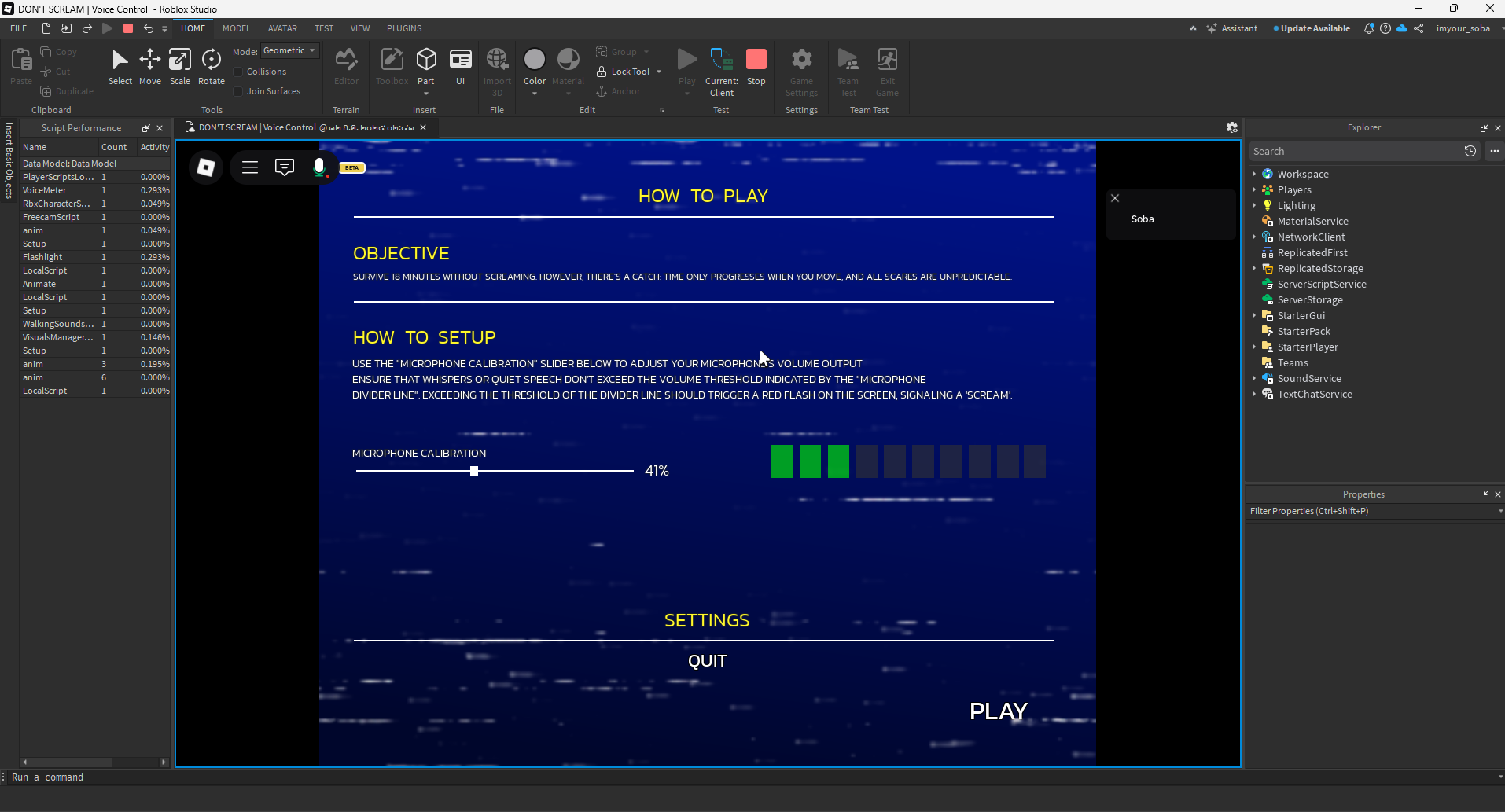Expand the StarterPlayer node
Image resolution: width=1505 pixels, height=812 pixels.
pos(1254,347)
